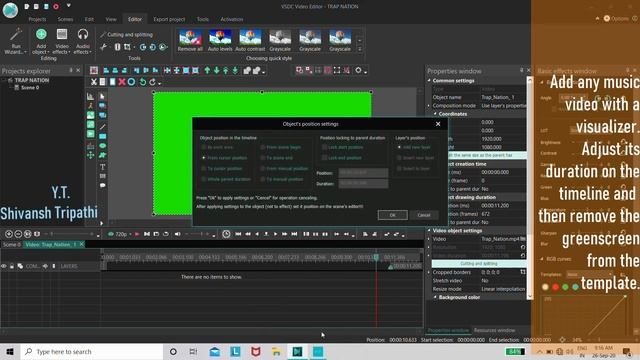Click the play button in playback toolbar

[x=276, y=234]
